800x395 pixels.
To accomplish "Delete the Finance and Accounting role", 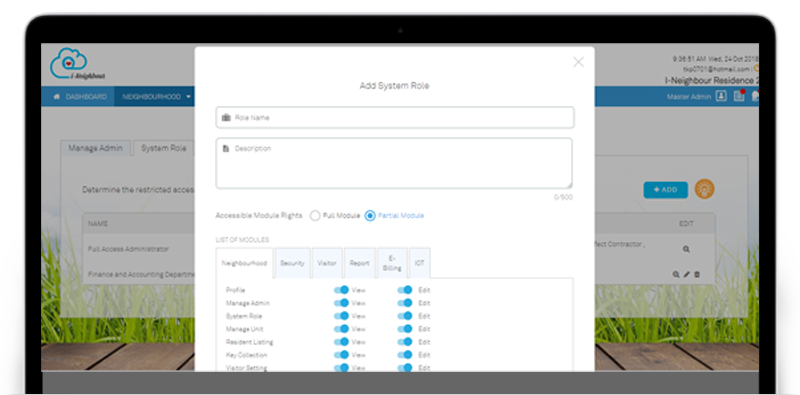I will 697,275.
